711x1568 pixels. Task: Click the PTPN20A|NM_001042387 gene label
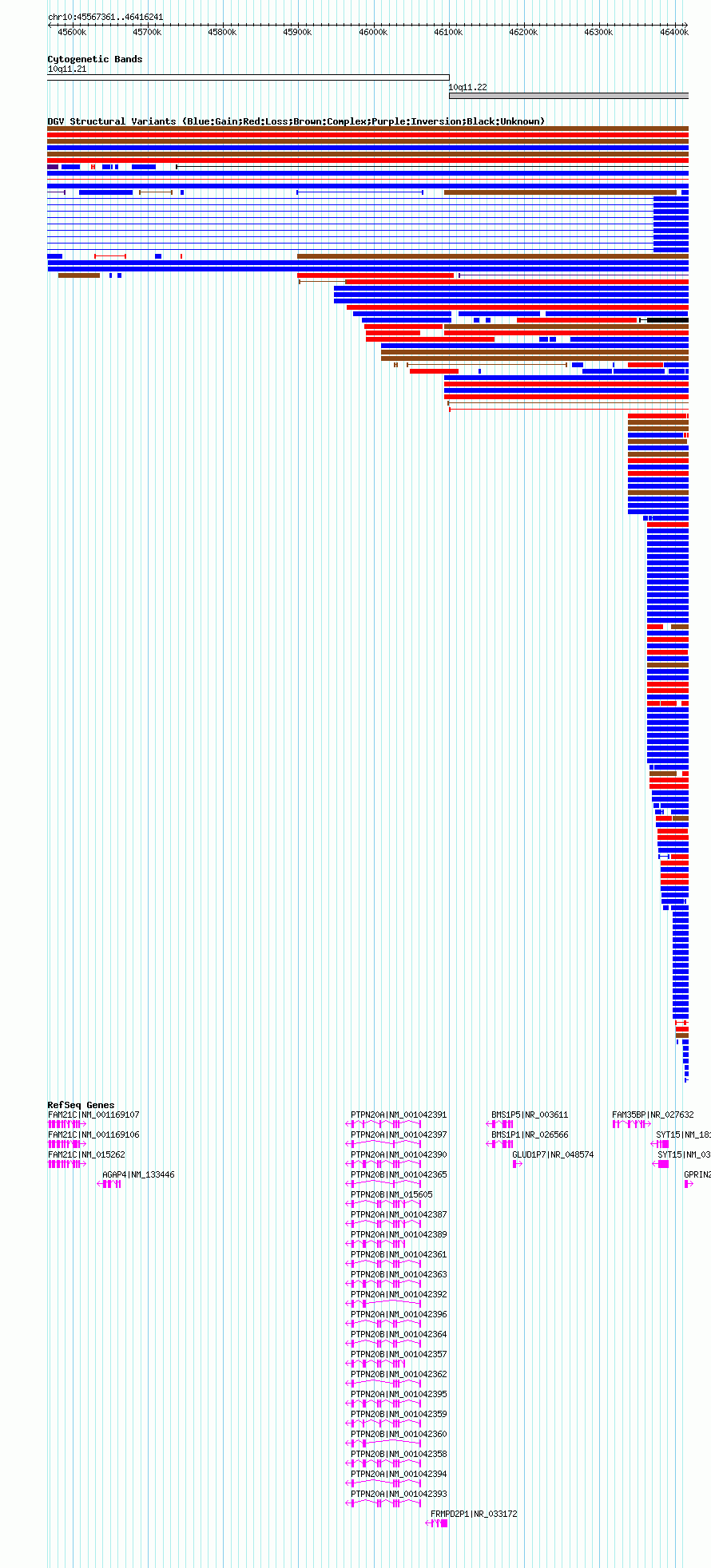[x=399, y=1214]
